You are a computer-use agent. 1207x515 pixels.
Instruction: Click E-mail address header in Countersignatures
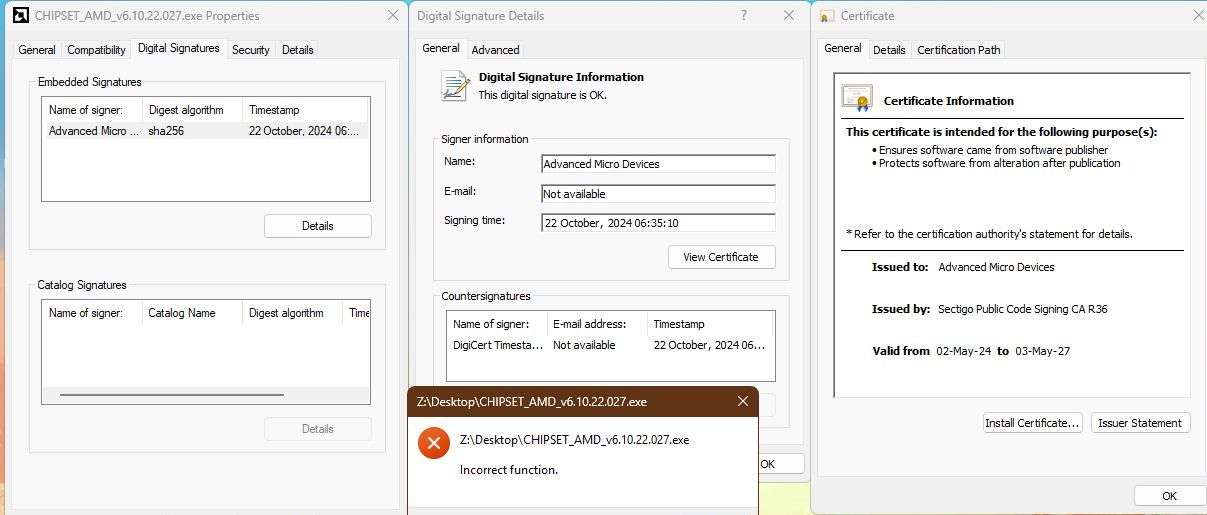(x=597, y=324)
